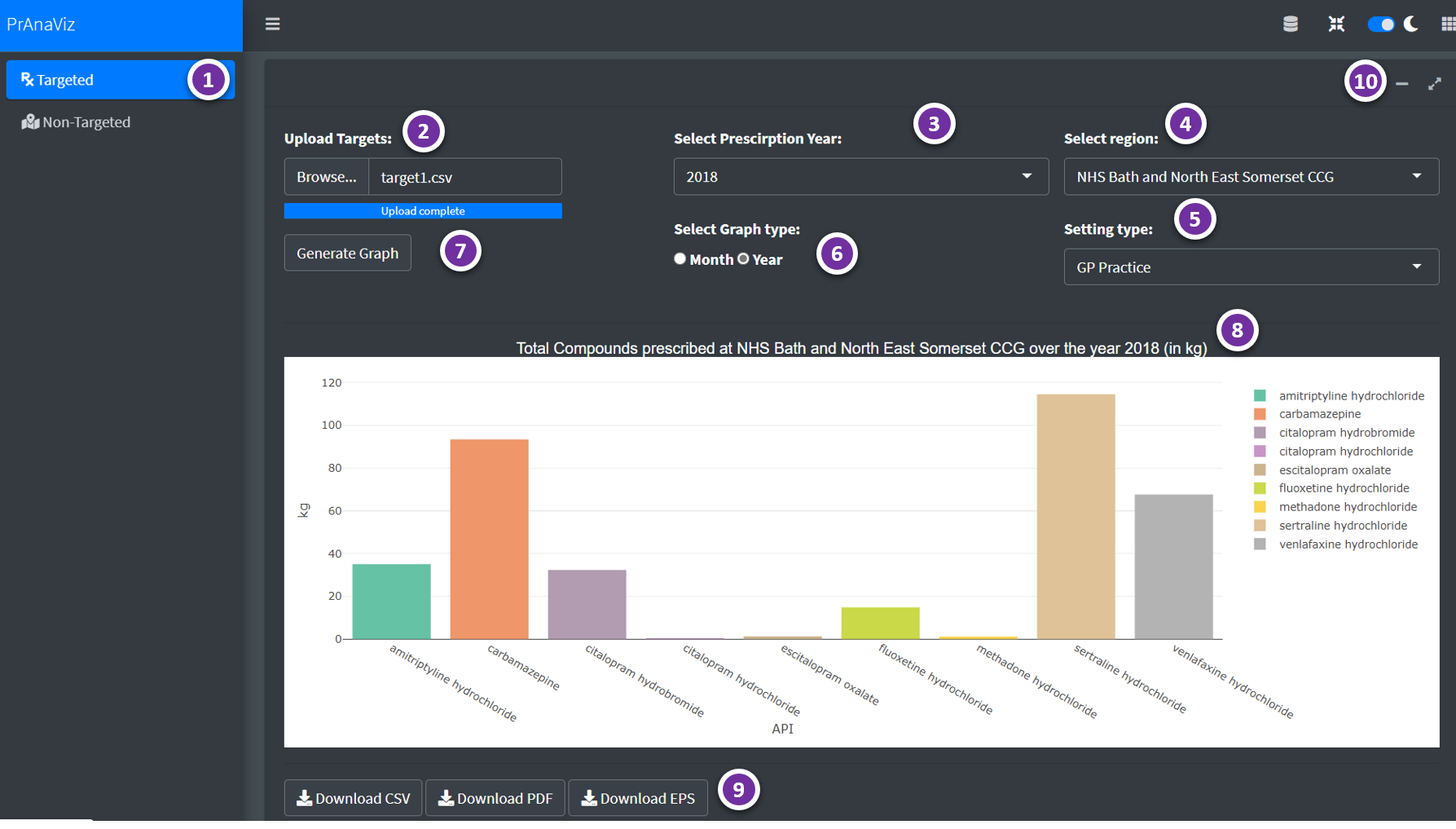Maximize the card with expand icon

[1435, 84]
